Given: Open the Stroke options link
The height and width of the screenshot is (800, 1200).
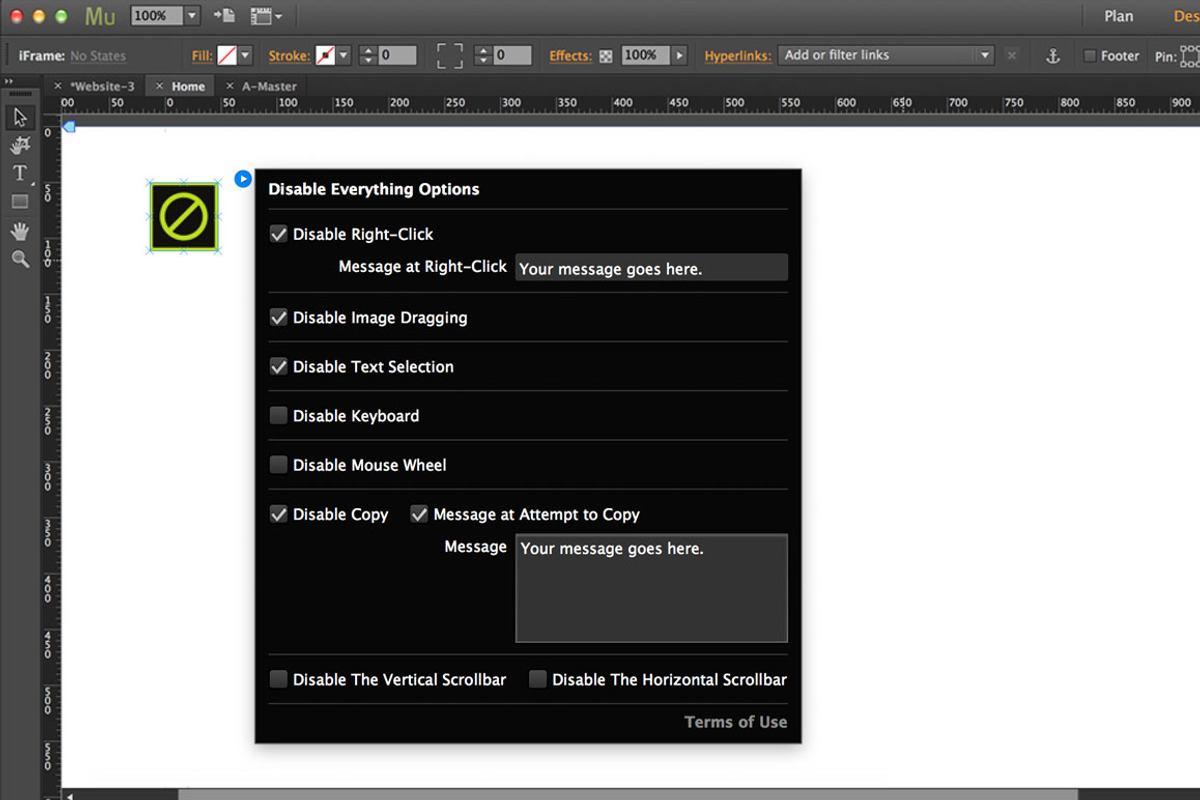Looking at the screenshot, I should [x=289, y=56].
